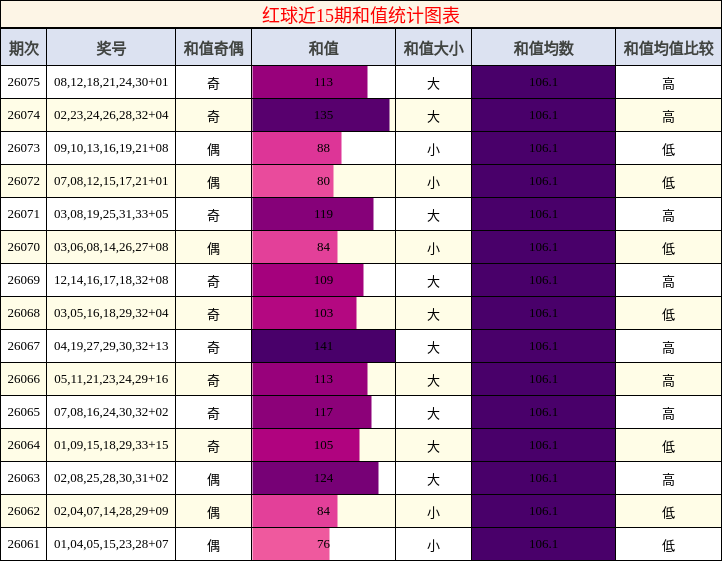
Task: Select period number 26068
Action: click(23, 313)
